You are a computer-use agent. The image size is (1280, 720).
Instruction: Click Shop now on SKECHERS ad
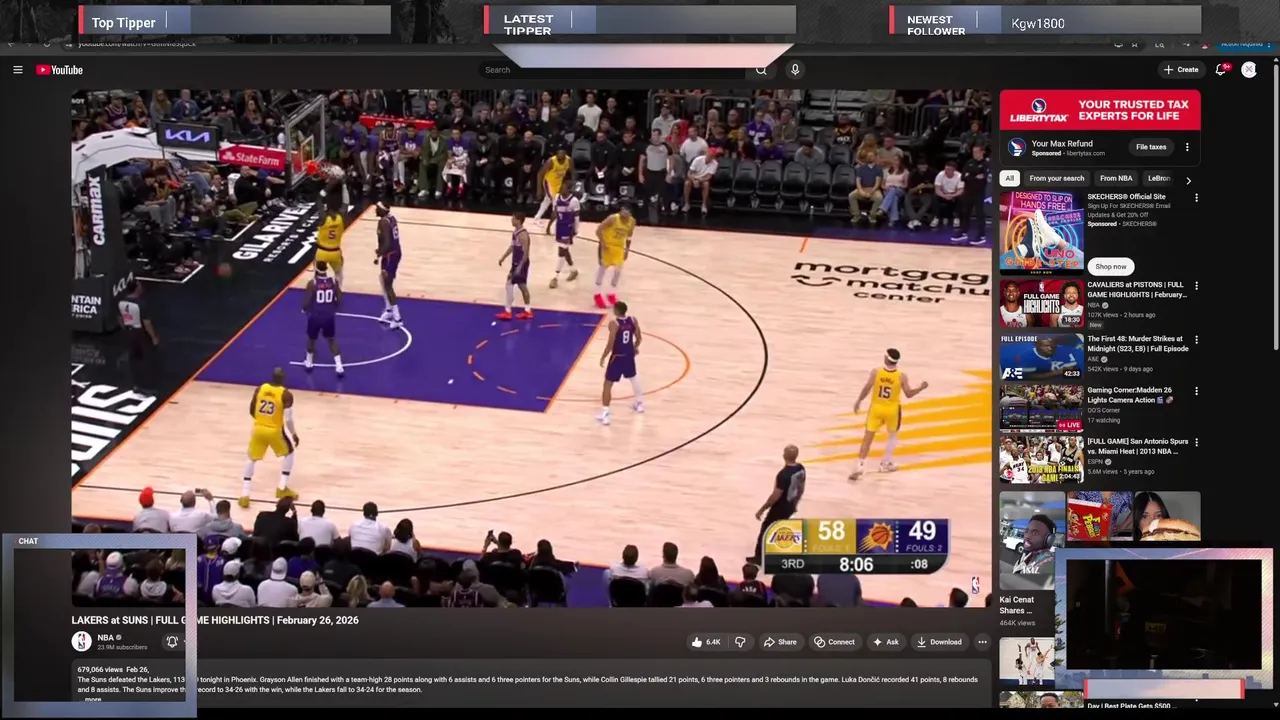click(1110, 267)
